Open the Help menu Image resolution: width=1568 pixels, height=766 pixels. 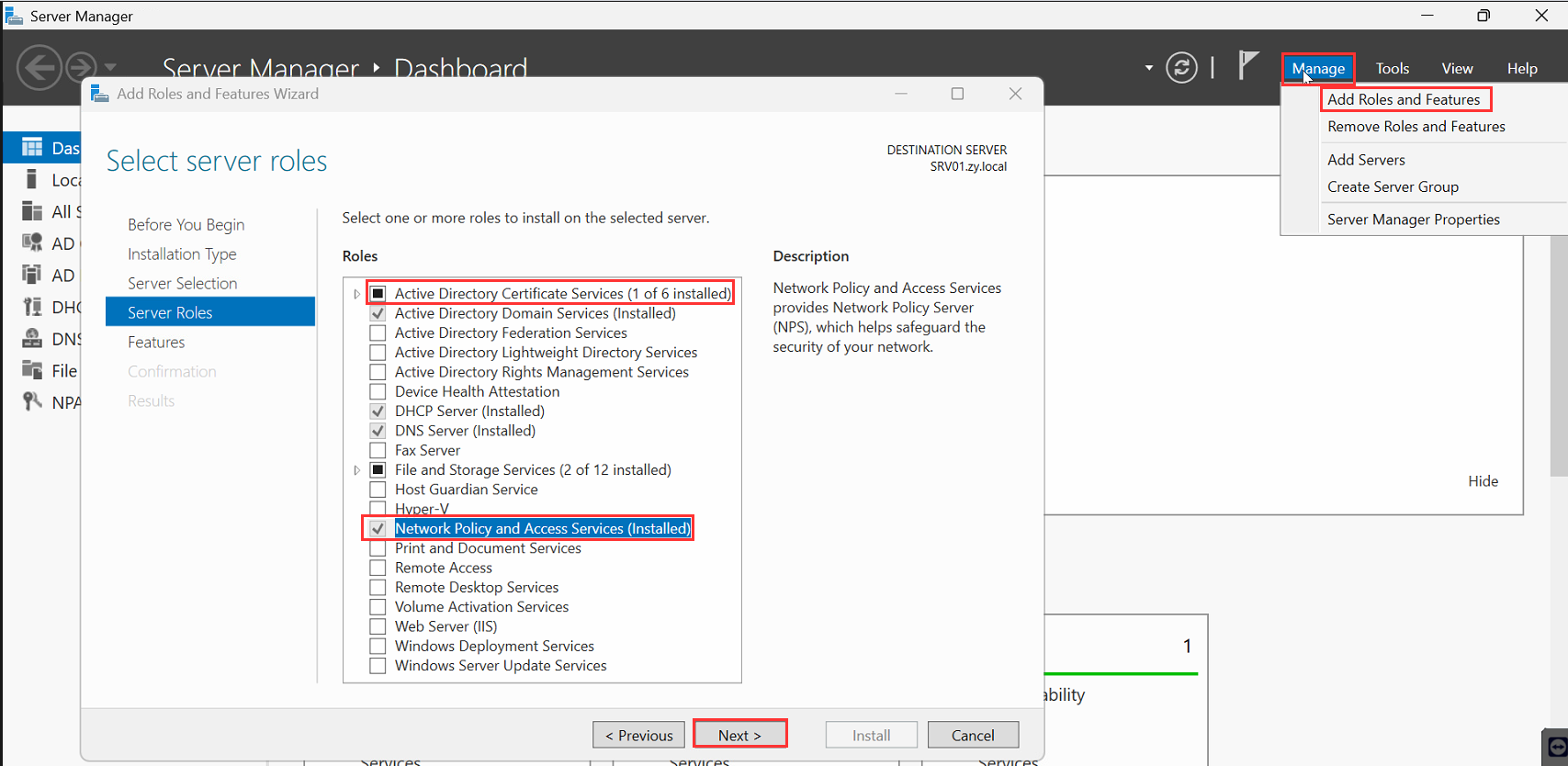pos(1522,69)
